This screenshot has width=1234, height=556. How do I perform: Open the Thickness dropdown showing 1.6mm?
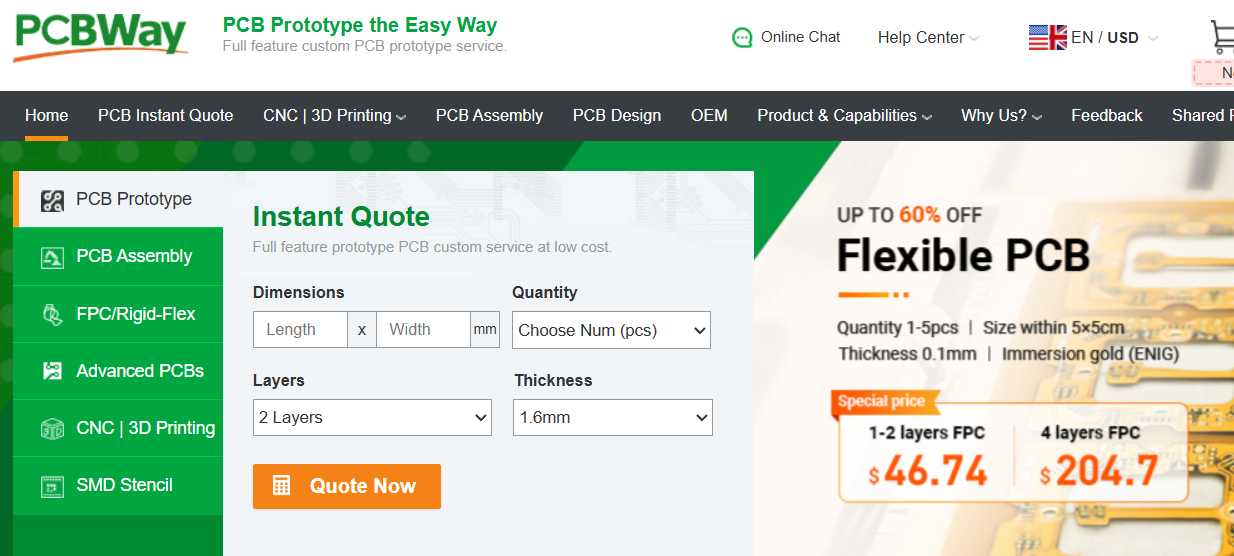coord(613,418)
